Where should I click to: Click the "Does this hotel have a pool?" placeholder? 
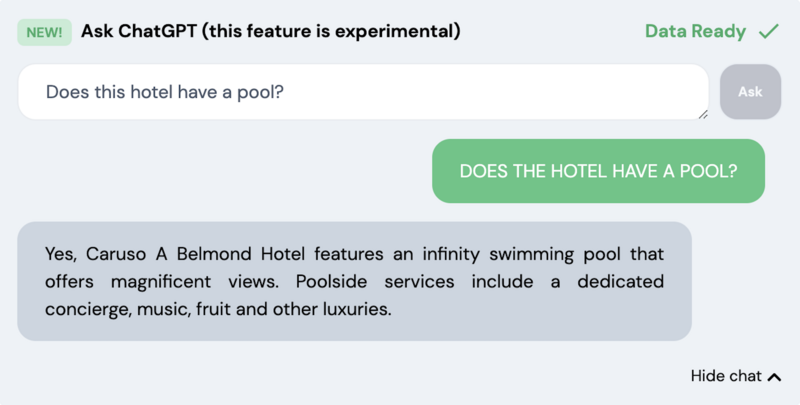click(x=164, y=92)
